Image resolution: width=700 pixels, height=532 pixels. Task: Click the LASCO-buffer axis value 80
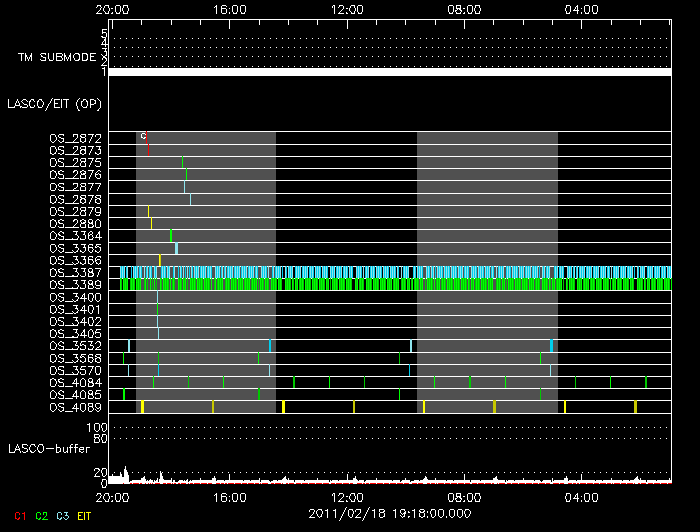100,439
